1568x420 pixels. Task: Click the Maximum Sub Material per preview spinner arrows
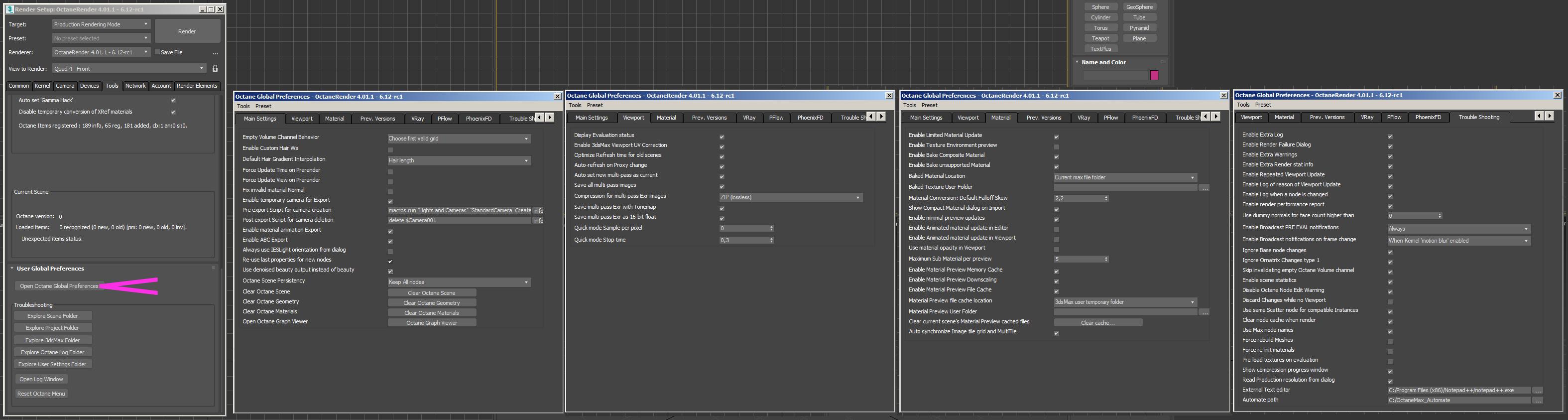pos(1106,259)
